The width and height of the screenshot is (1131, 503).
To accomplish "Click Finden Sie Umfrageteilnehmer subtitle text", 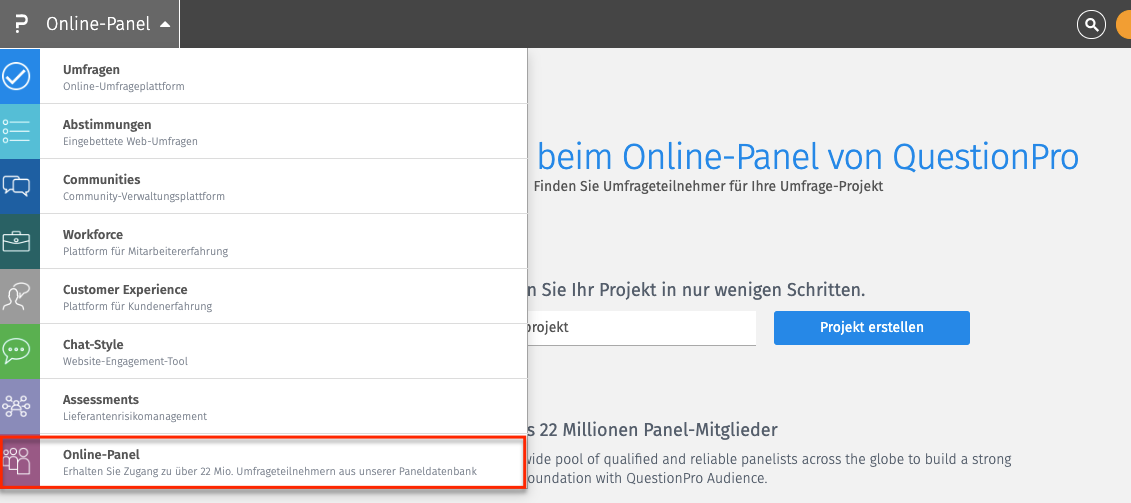I will pos(708,186).
